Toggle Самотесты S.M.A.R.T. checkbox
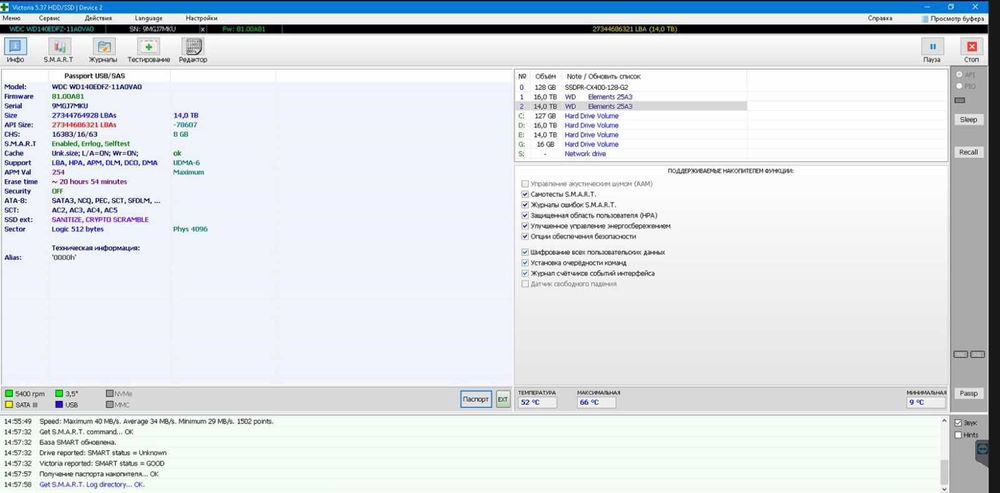This screenshot has width=1000, height=493. coord(525,194)
